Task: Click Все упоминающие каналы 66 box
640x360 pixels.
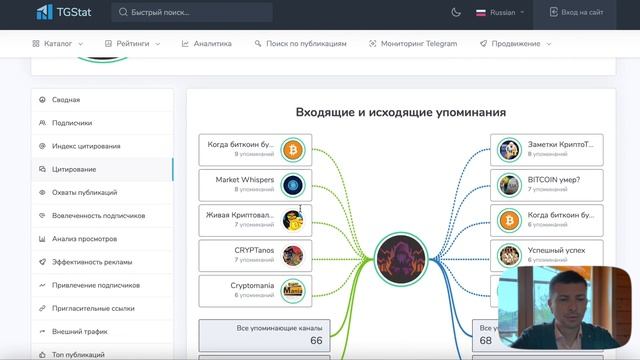Action: pos(264,336)
